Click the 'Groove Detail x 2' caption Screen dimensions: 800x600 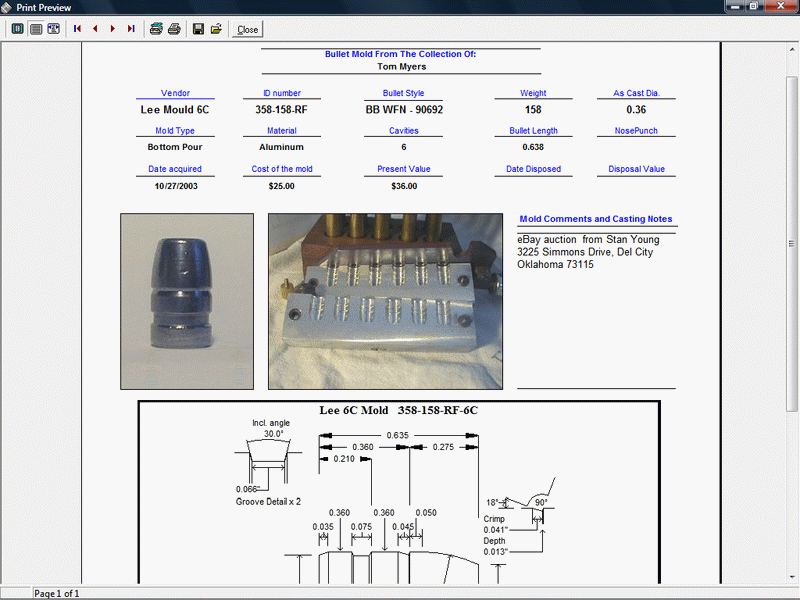[x=268, y=502]
